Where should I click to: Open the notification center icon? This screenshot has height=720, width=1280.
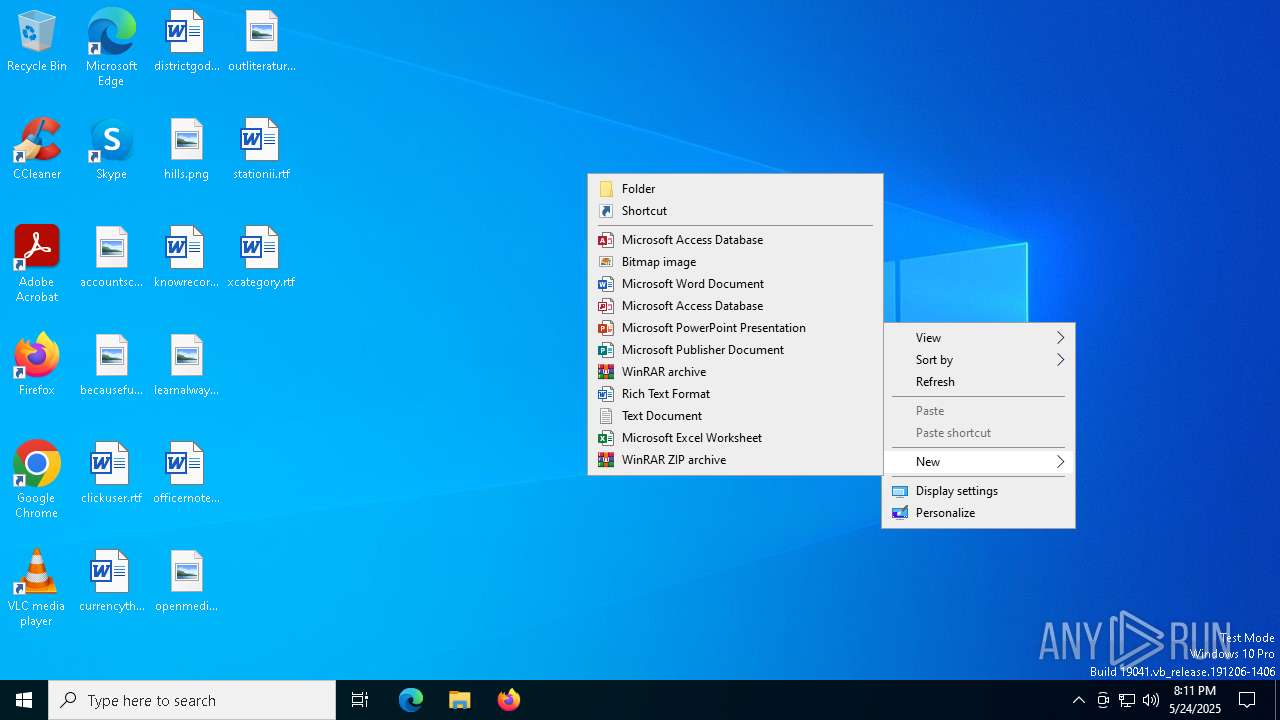[1248, 700]
